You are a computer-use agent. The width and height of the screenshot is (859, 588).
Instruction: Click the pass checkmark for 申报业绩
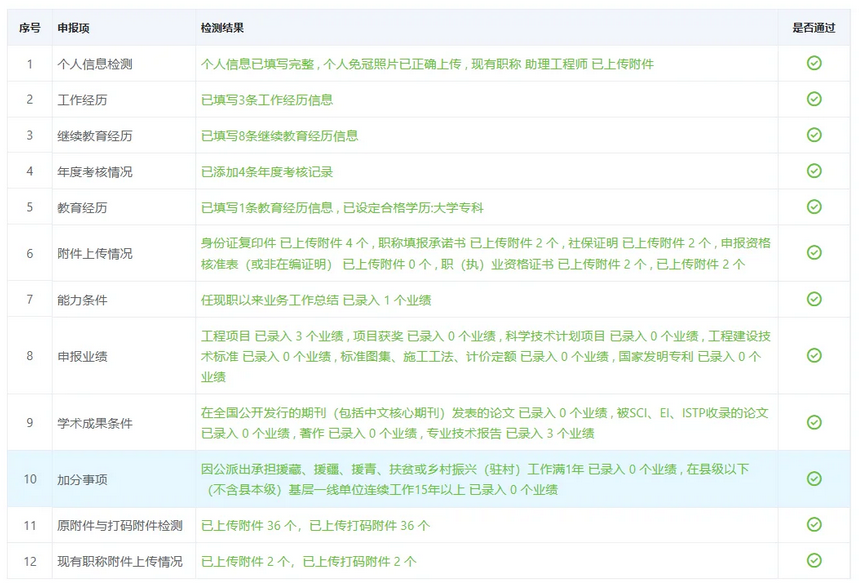(x=814, y=355)
